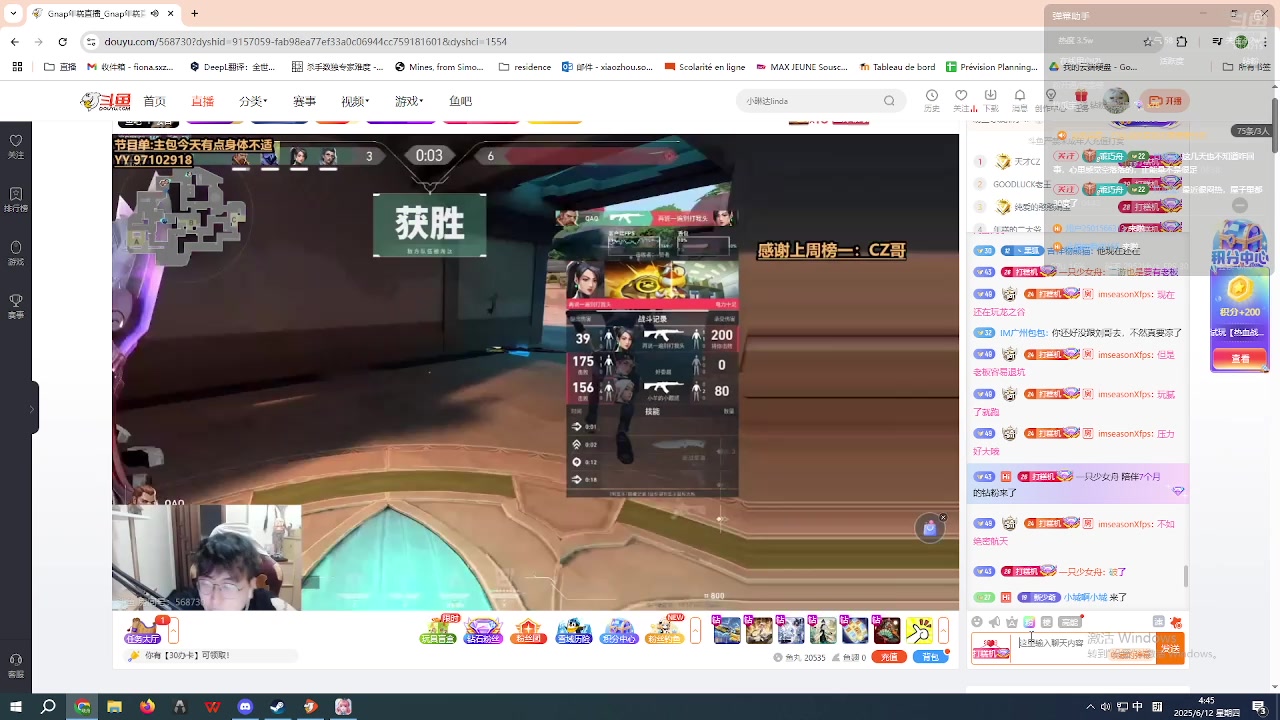Image resolution: width=1280 pixels, height=720 pixels.
Task: Close the floating robot icon overlay
Action: [x=942, y=518]
